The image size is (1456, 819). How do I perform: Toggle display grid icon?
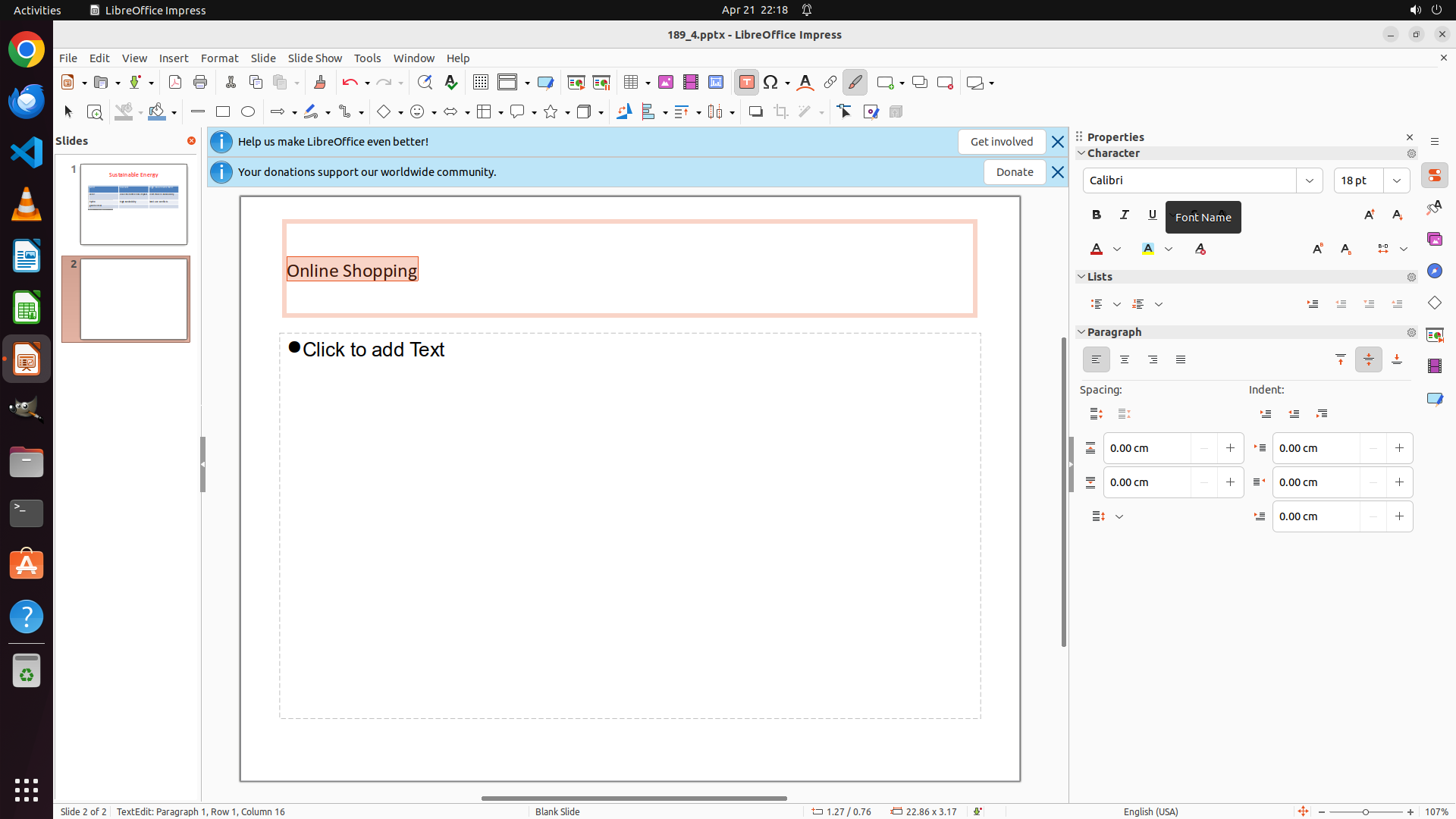coord(481,83)
